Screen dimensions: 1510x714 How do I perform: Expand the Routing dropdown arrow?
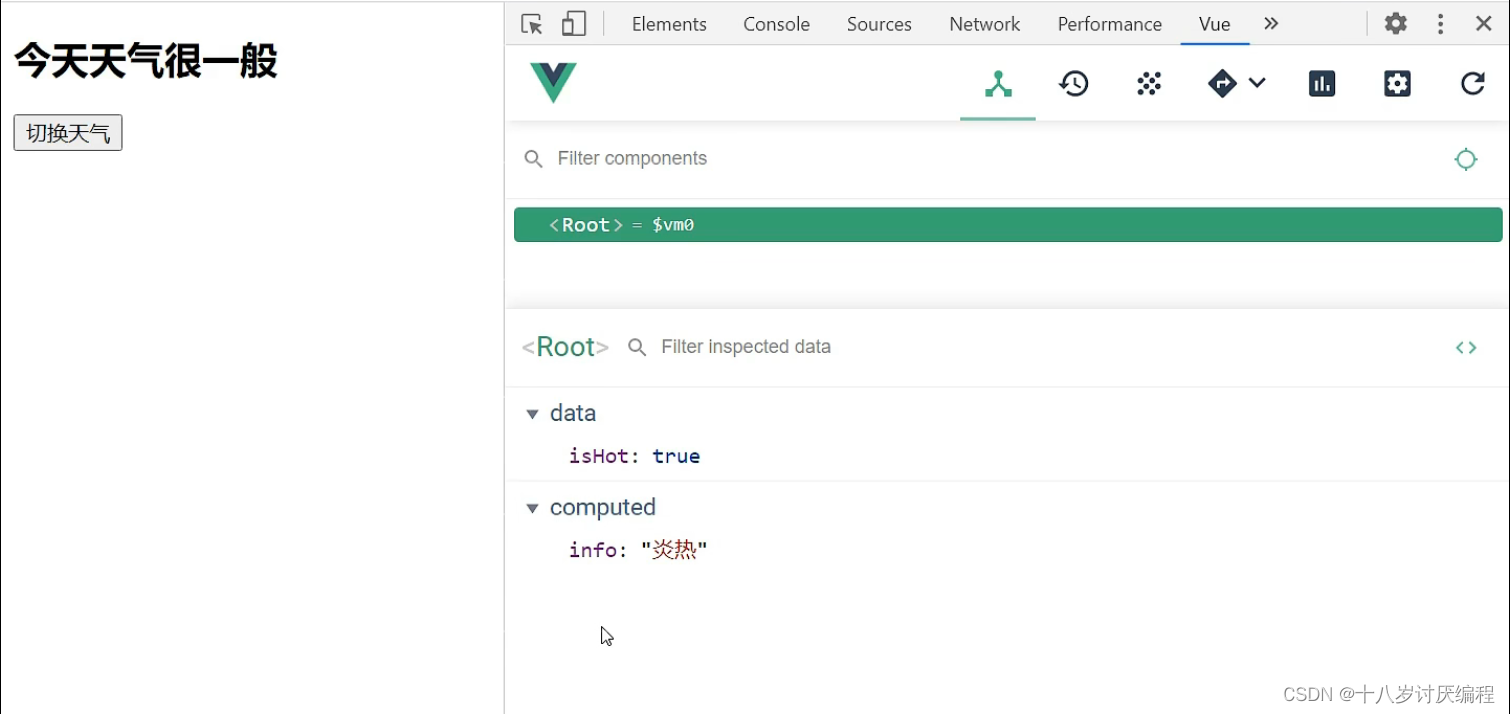pos(1257,83)
